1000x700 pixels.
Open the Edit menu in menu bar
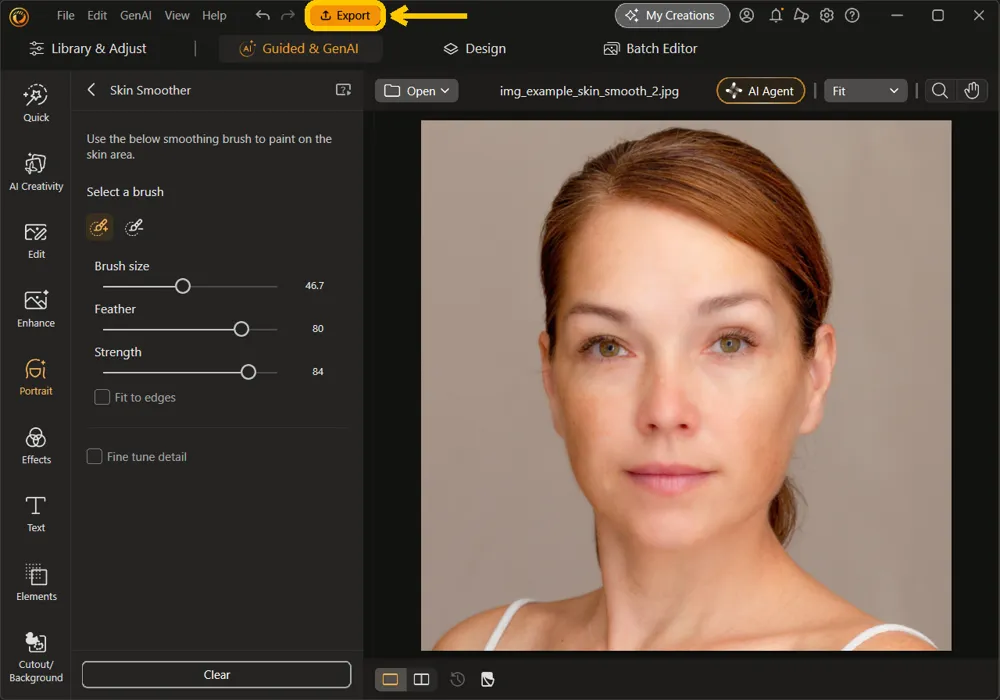(x=97, y=15)
